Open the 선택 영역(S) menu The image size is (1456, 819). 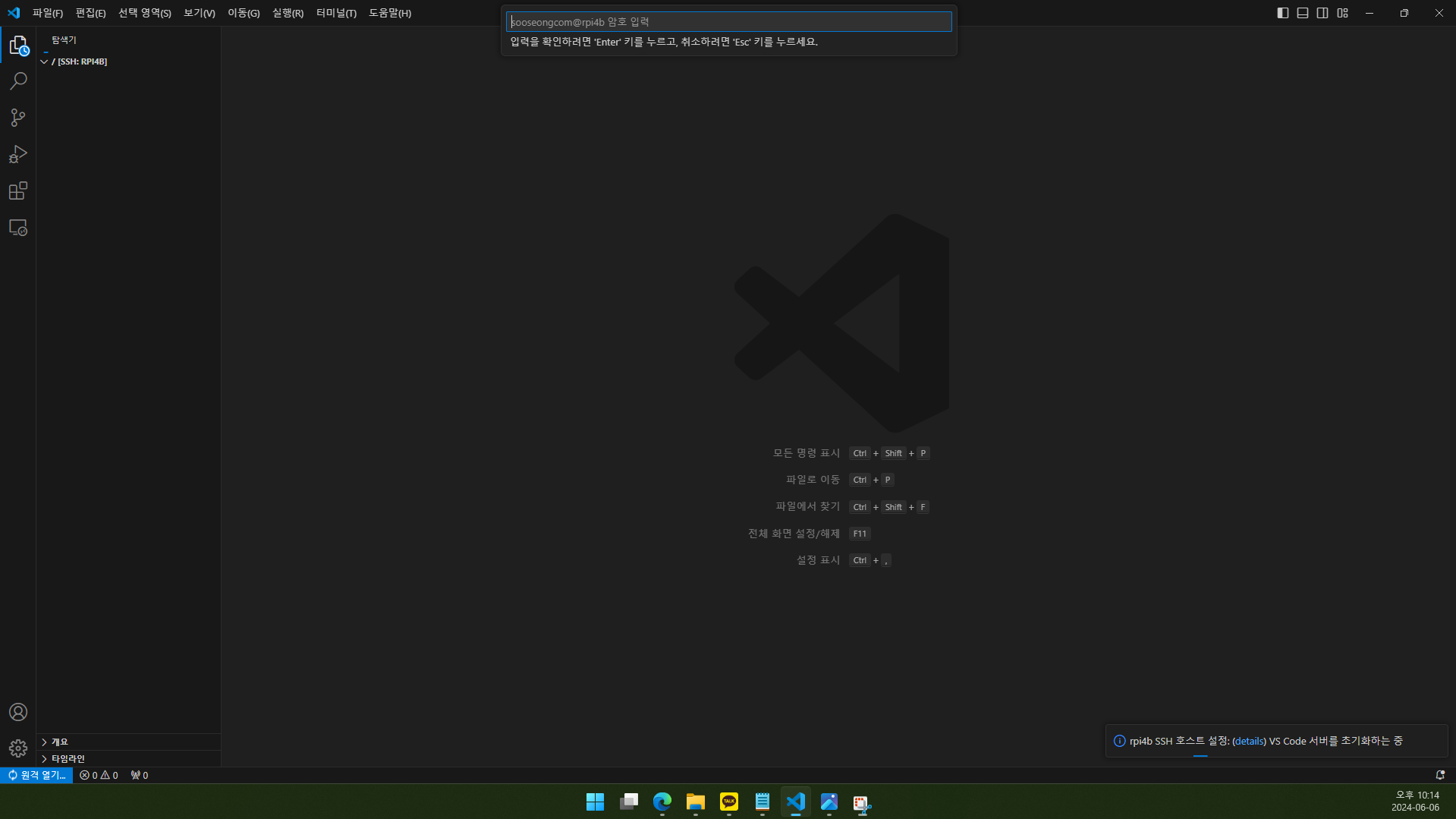coord(145,13)
